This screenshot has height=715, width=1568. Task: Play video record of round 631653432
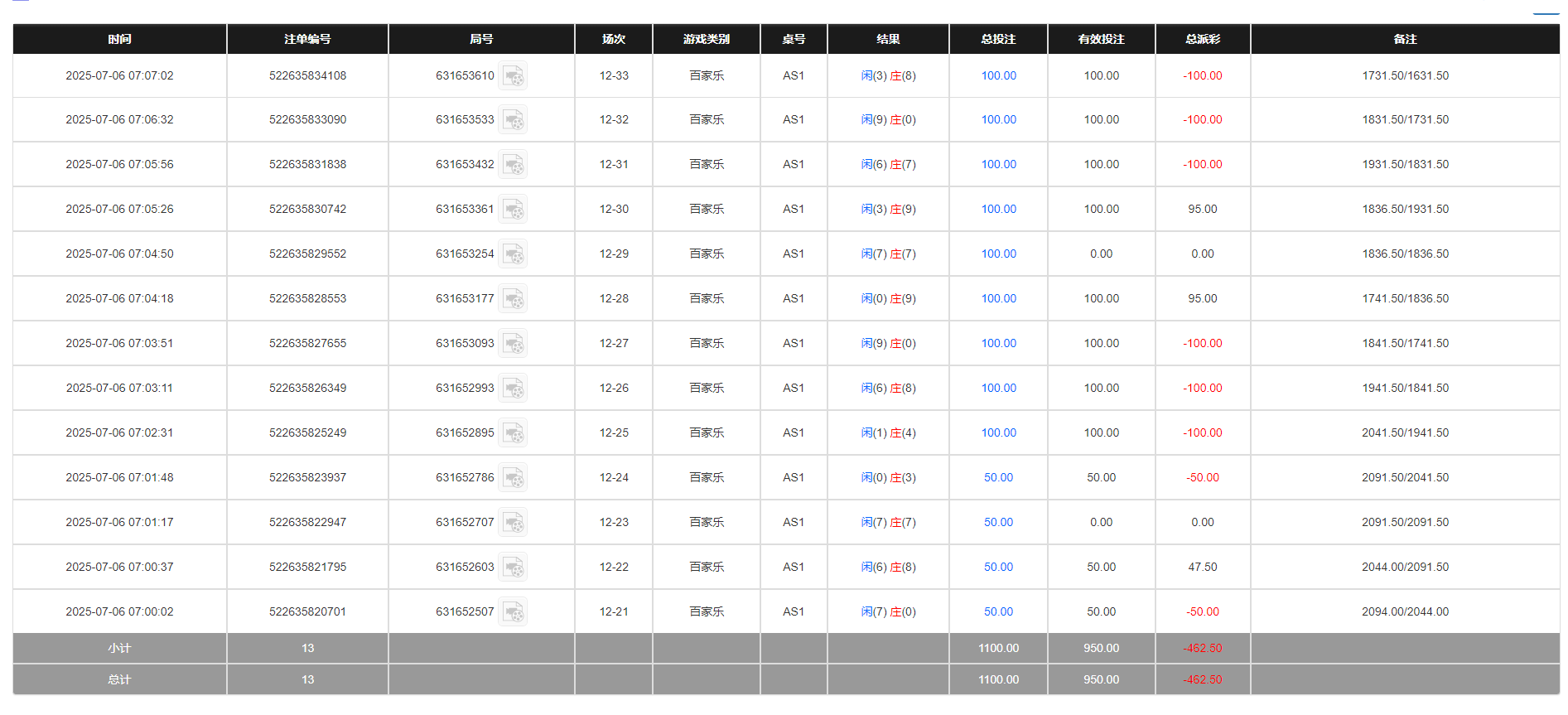coord(513,165)
